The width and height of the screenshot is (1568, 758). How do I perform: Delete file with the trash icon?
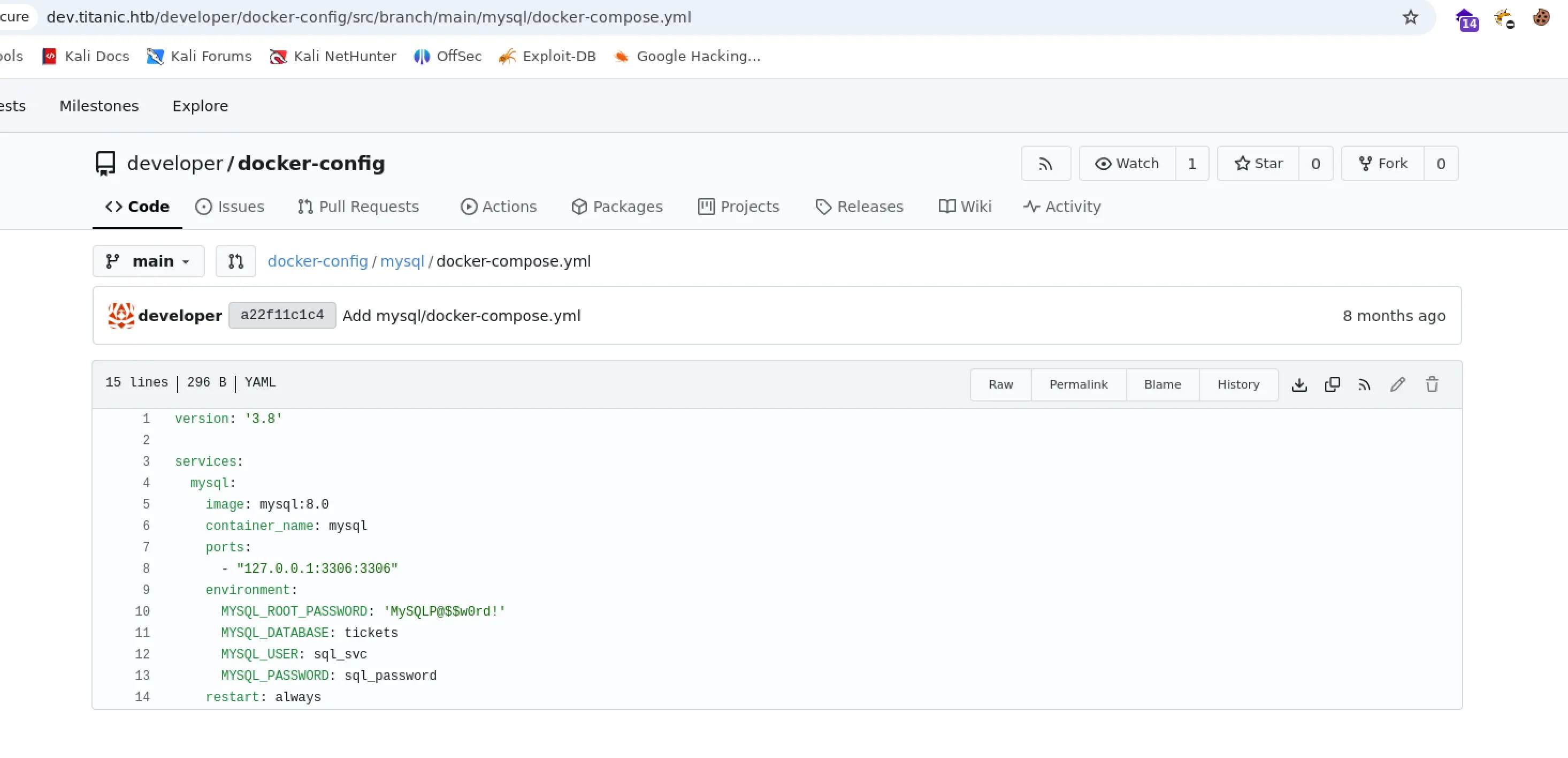coord(1432,384)
